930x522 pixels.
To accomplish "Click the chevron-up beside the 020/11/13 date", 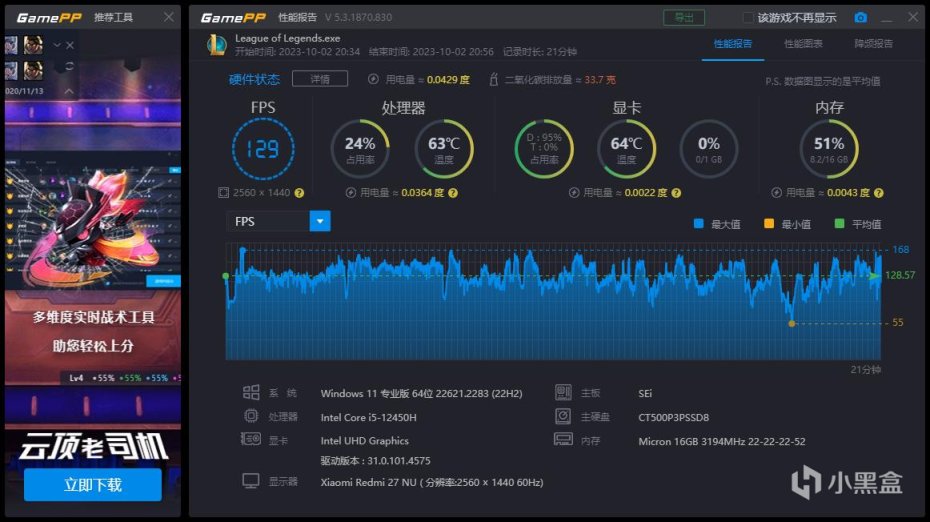I will (69, 91).
